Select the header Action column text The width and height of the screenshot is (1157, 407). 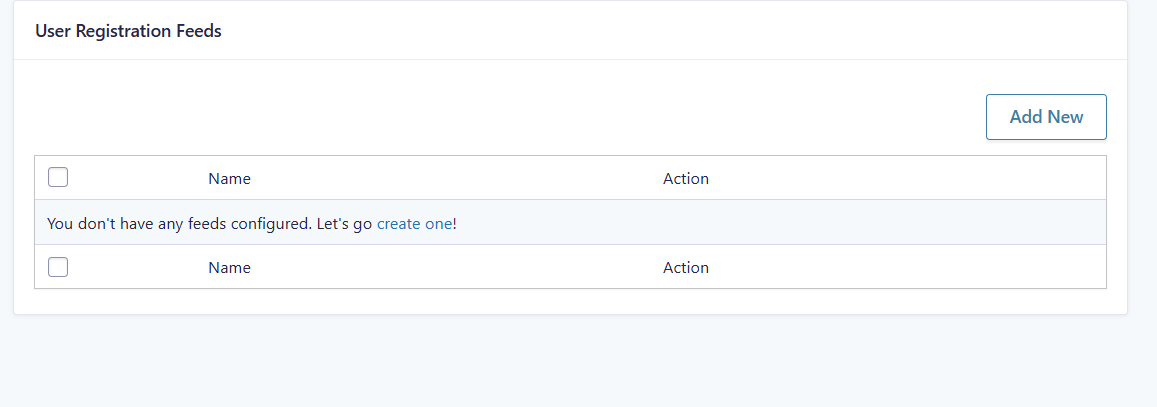[685, 179]
